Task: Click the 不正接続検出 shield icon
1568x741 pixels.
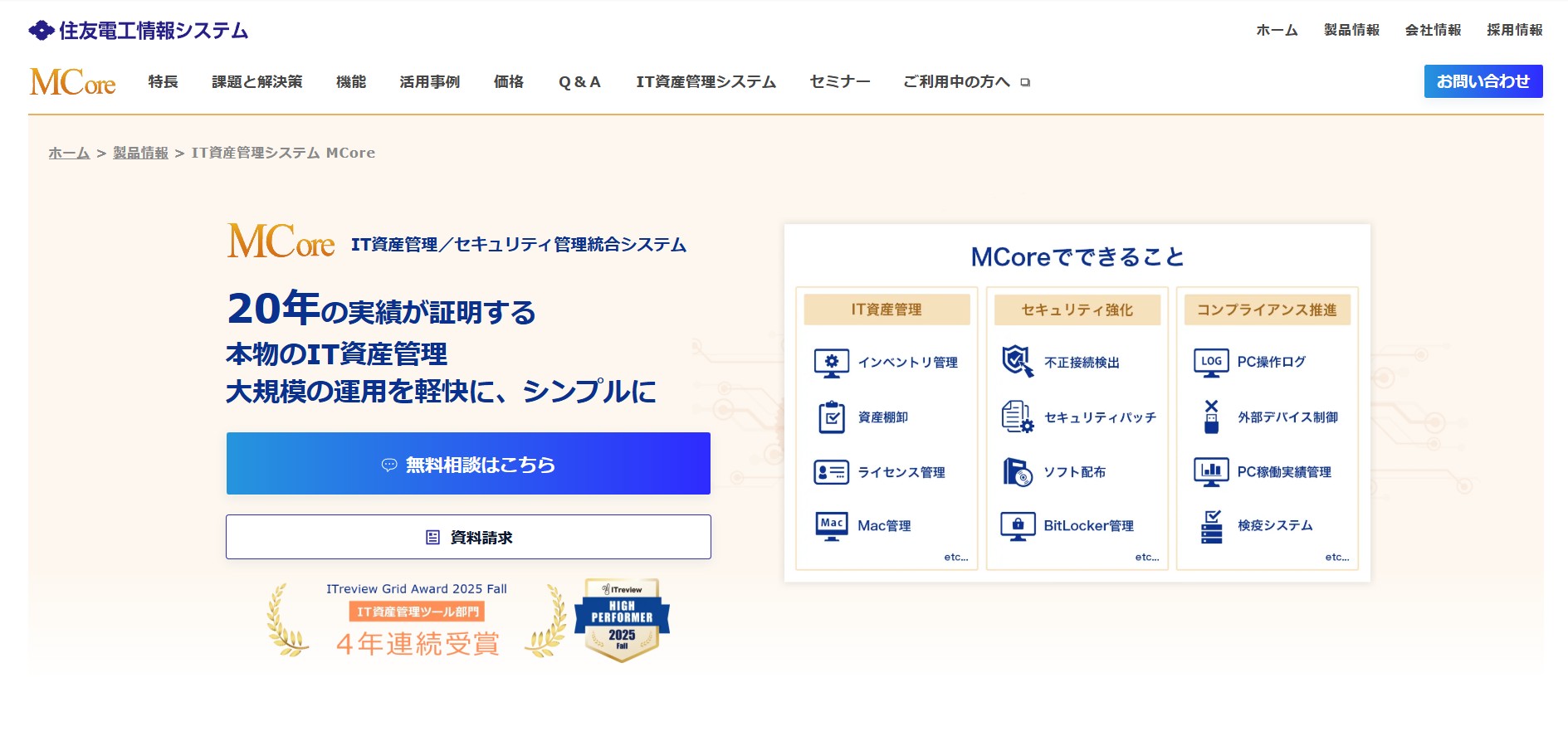Action: coord(1018,362)
